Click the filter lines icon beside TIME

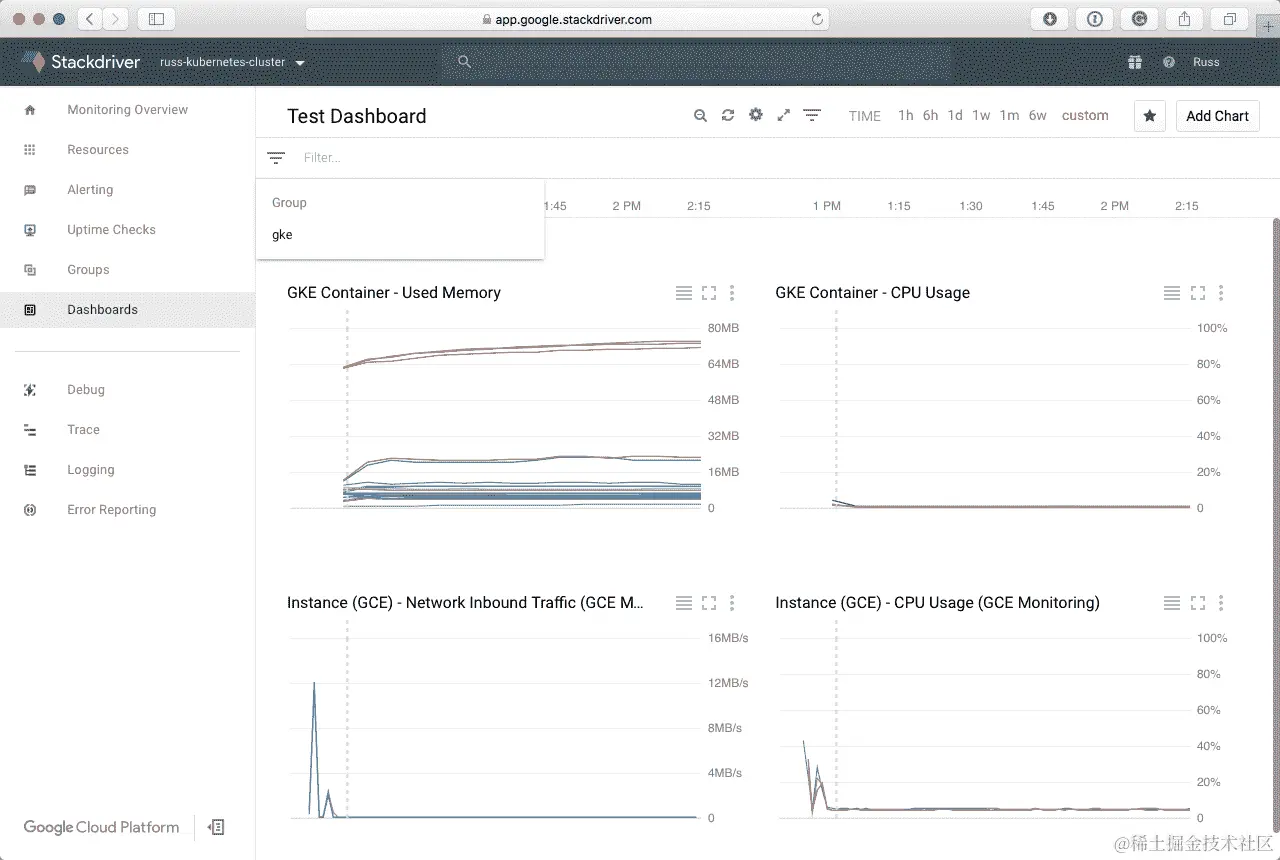tap(812, 116)
